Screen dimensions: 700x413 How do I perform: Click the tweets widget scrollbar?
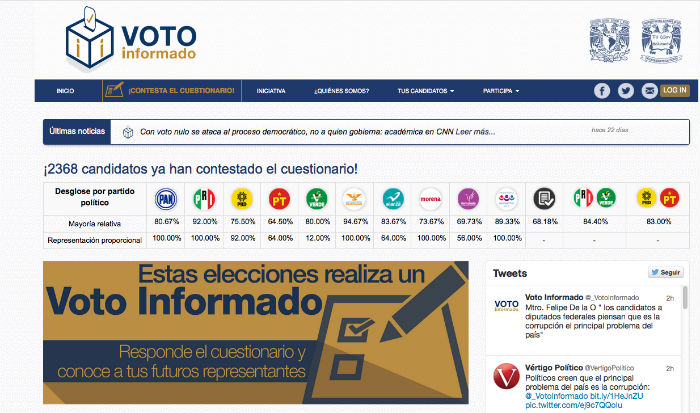[x=685, y=298]
